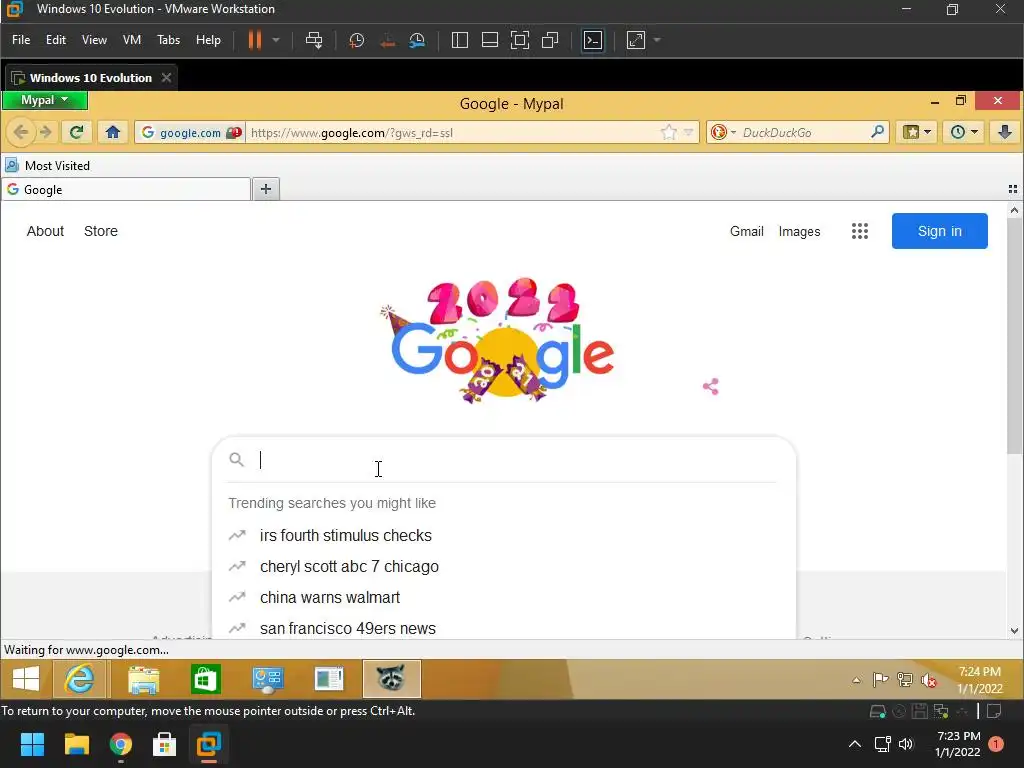1024x768 pixels.
Task: Go to the Mypal home page
Action: (x=112, y=133)
